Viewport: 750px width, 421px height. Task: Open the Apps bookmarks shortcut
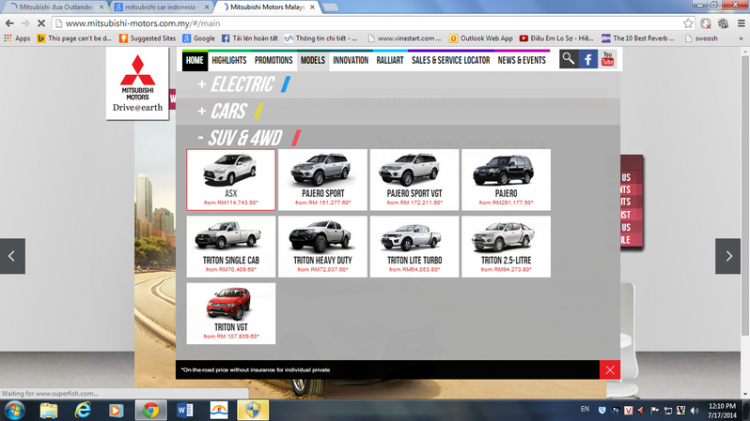pyautogui.click(x=17, y=38)
